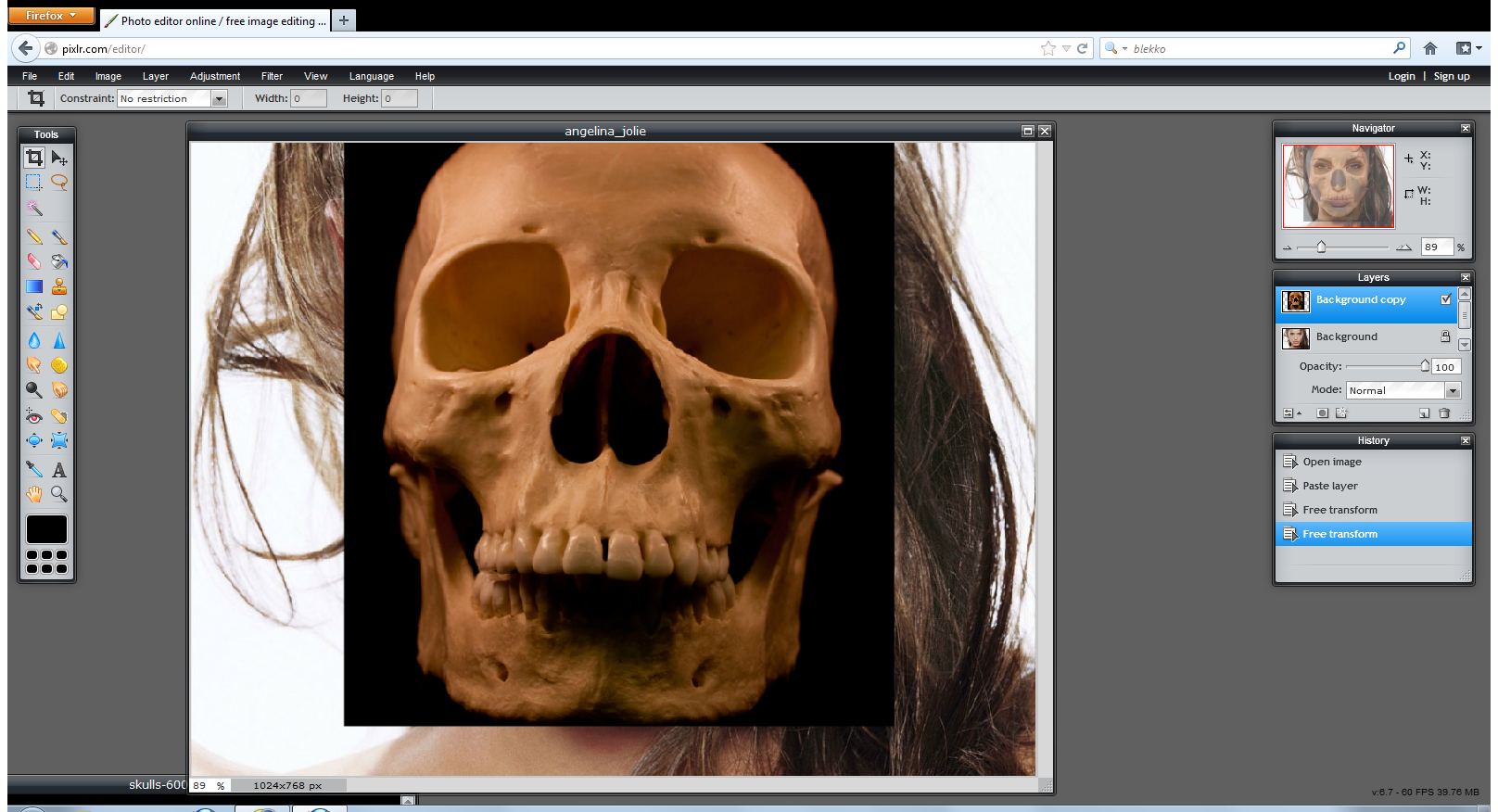The height and width of the screenshot is (812, 1498).
Task: Select Open image history entry
Action: (x=1374, y=462)
